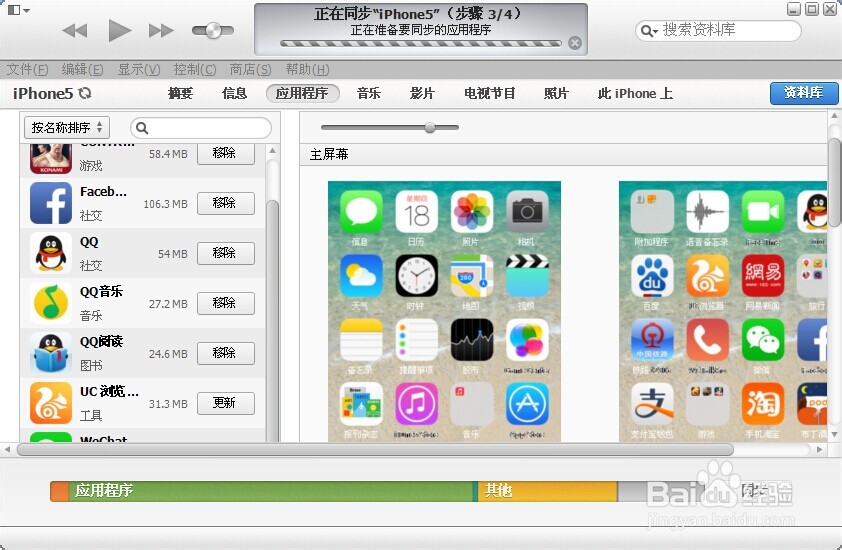842x550 pixels.
Task: Switch to the 照片 tab
Action: pos(556,93)
